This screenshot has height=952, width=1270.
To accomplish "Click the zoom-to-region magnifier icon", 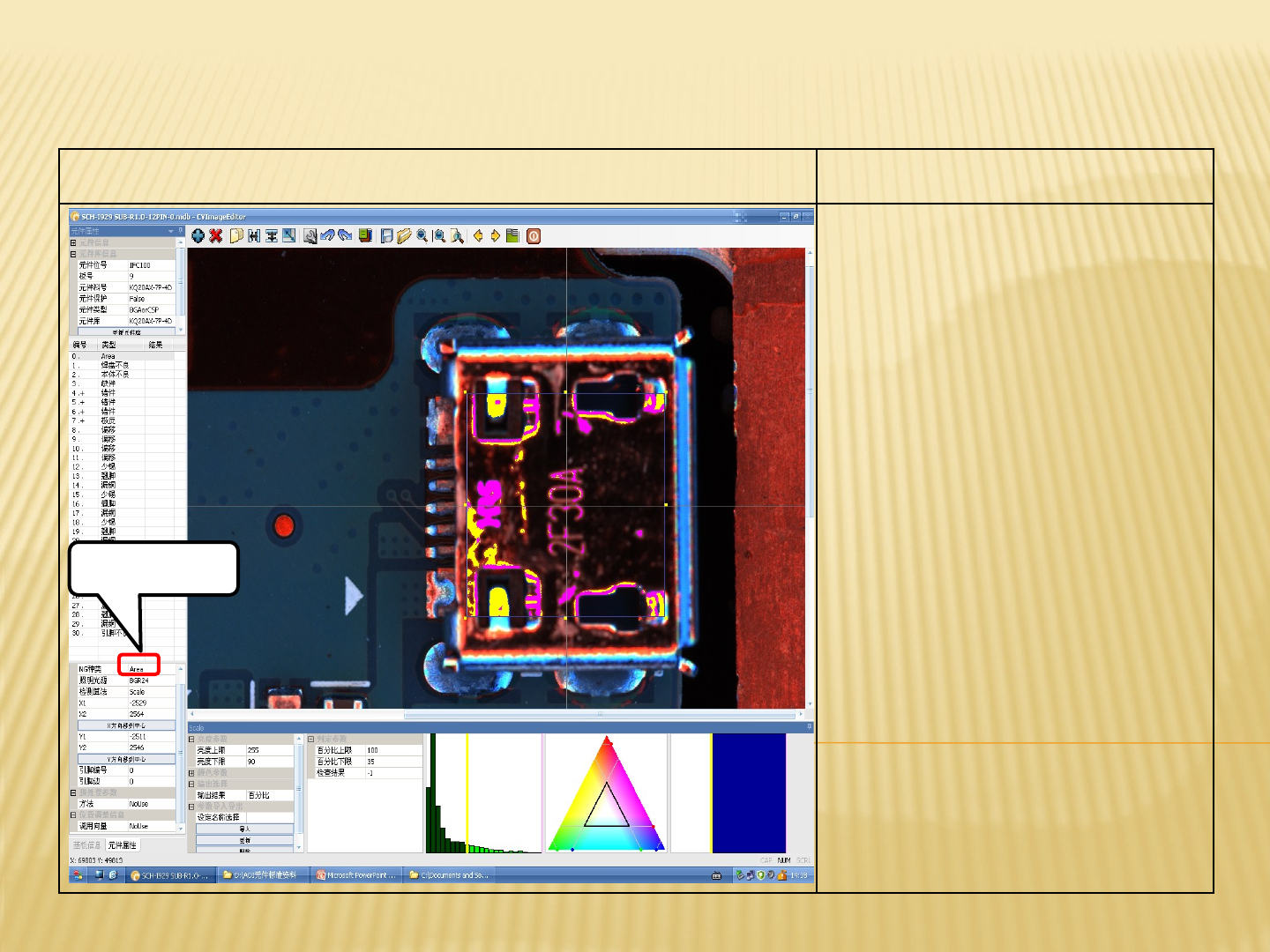I will coord(439,236).
